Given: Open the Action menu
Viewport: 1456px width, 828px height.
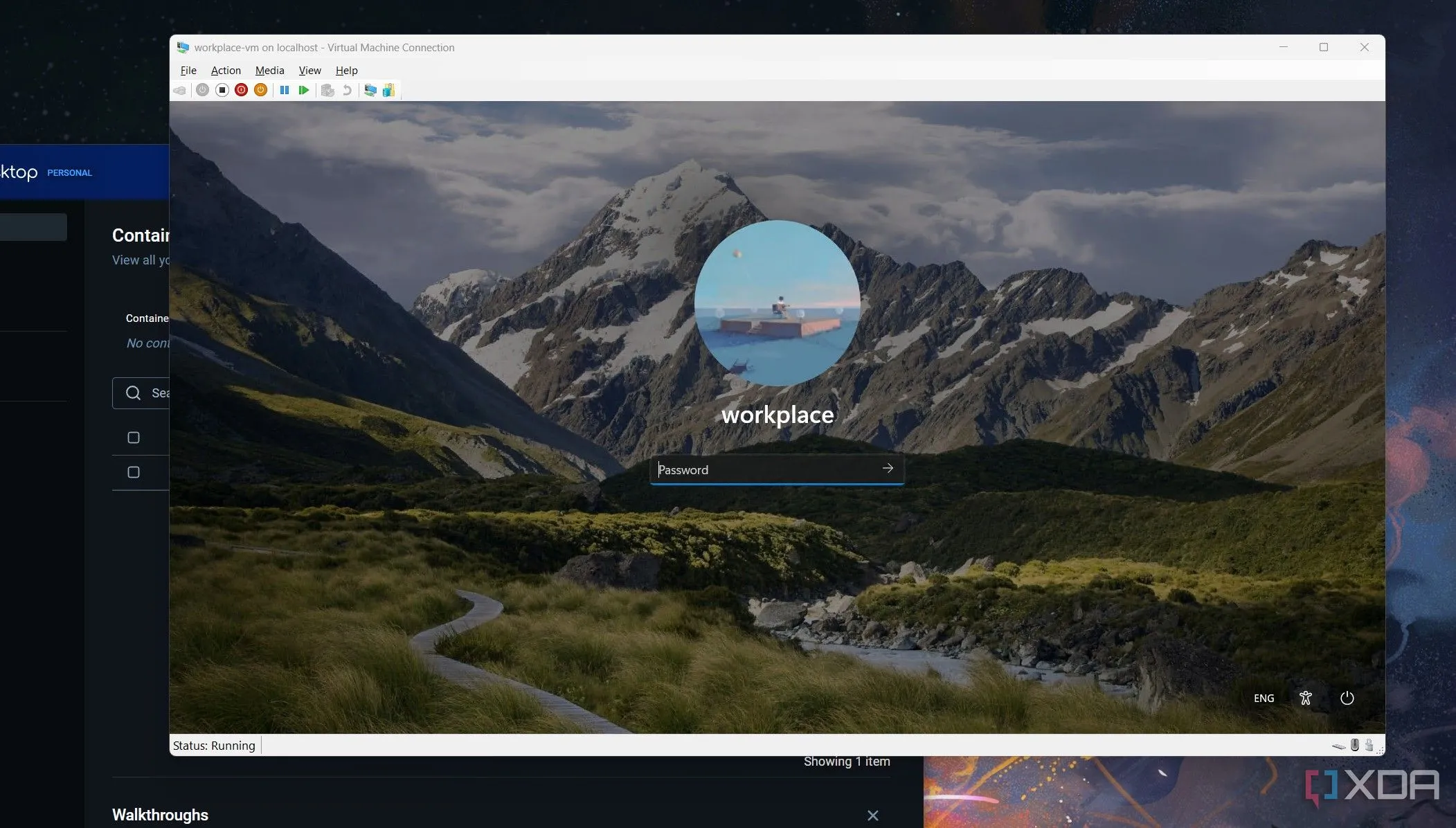Looking at the screenshot, I should (226, 70).
